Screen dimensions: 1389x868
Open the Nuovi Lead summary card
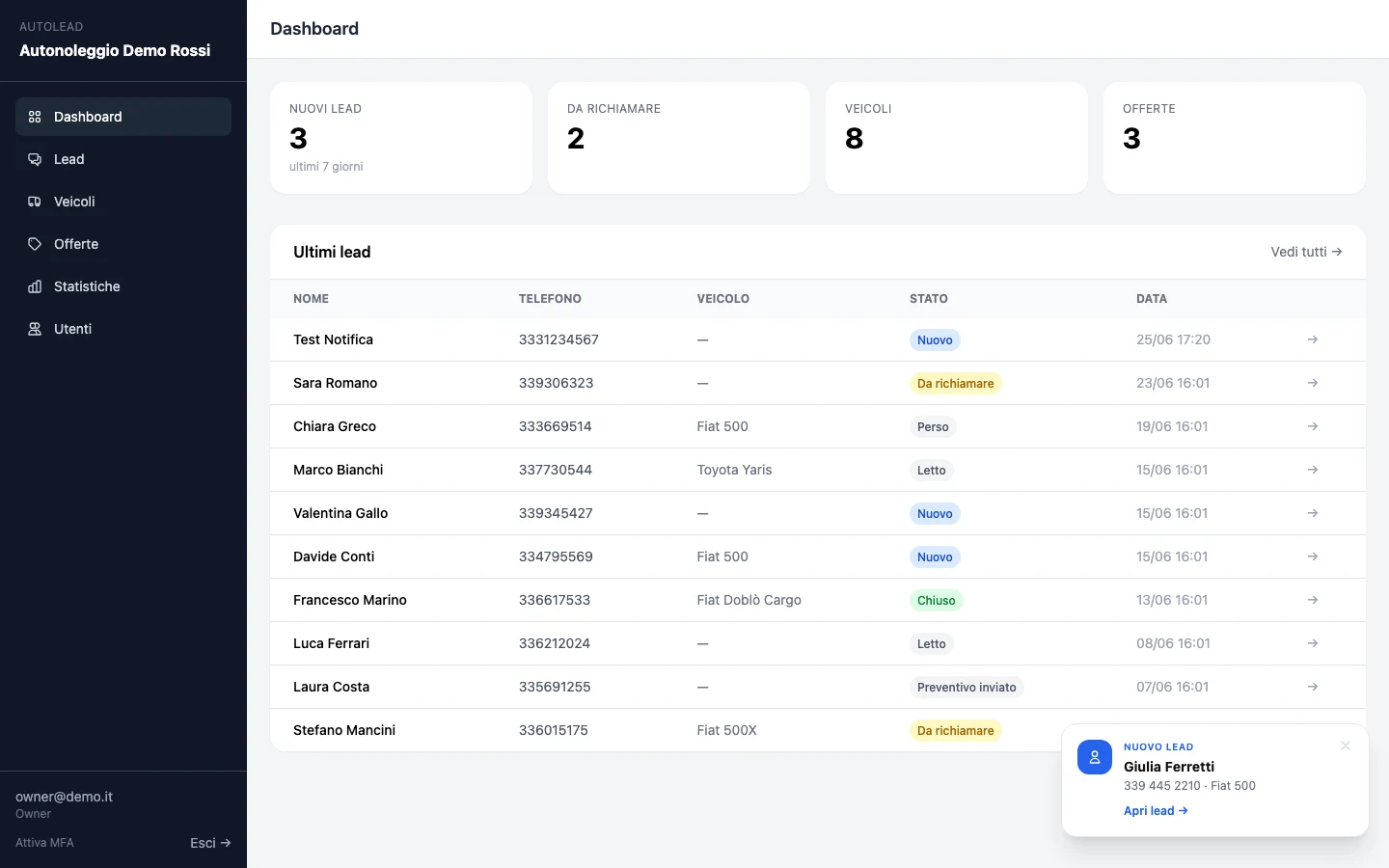point(401,138)
